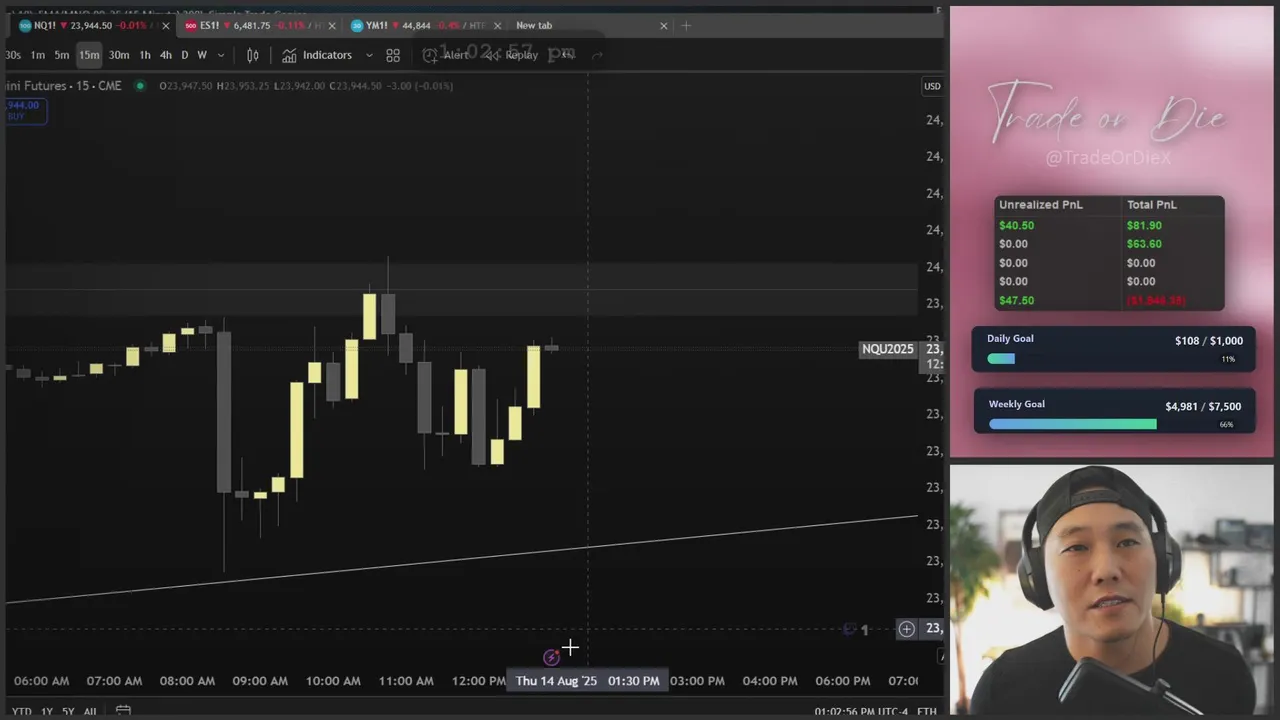This screenshot has height=720, width=1280.
Task: Select the 1Y date range
Action: point(47,711)
